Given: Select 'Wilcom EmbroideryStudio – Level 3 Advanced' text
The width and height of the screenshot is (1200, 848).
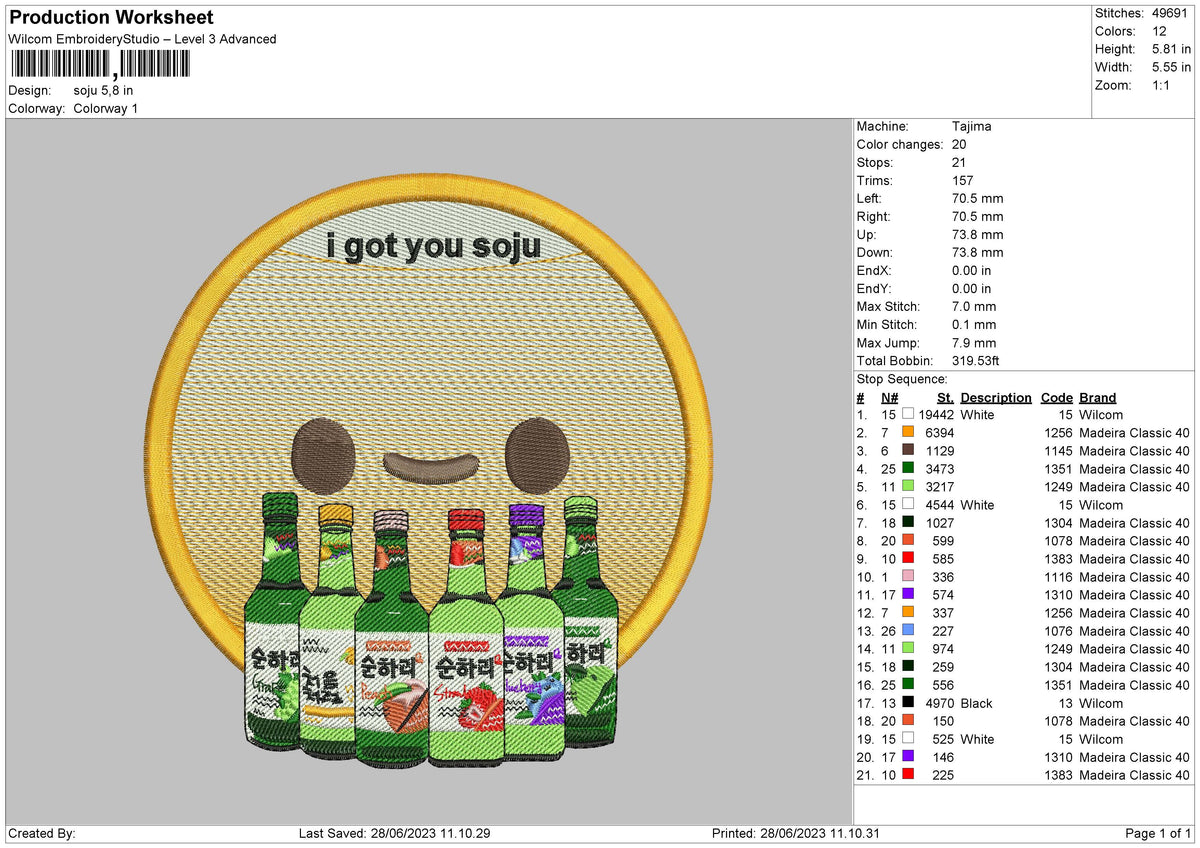Looking at the screenshot, I should point(142,39).
